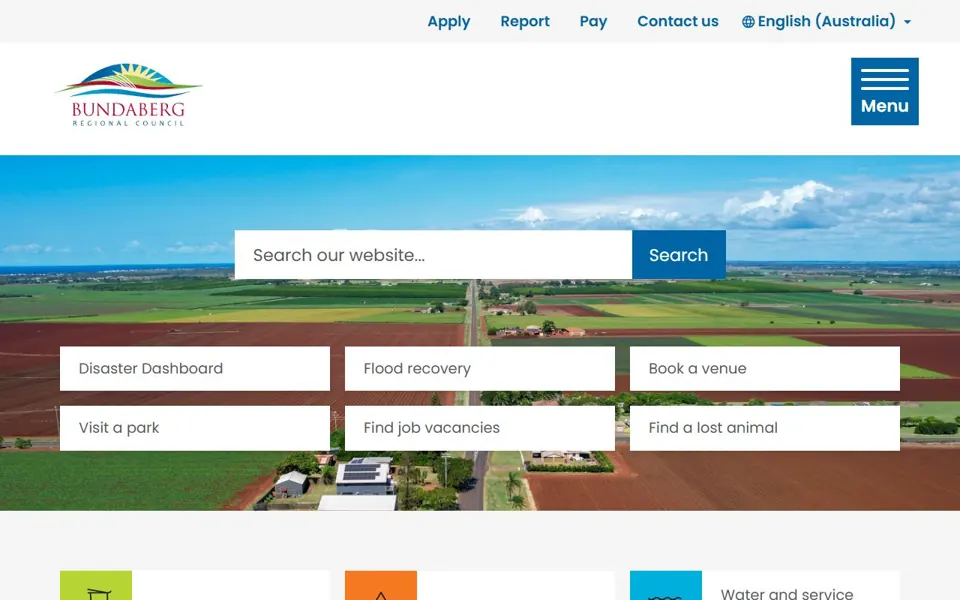Open the Apply link in top bar
This screenshot has width=960, height=600.
click(448, 21)
